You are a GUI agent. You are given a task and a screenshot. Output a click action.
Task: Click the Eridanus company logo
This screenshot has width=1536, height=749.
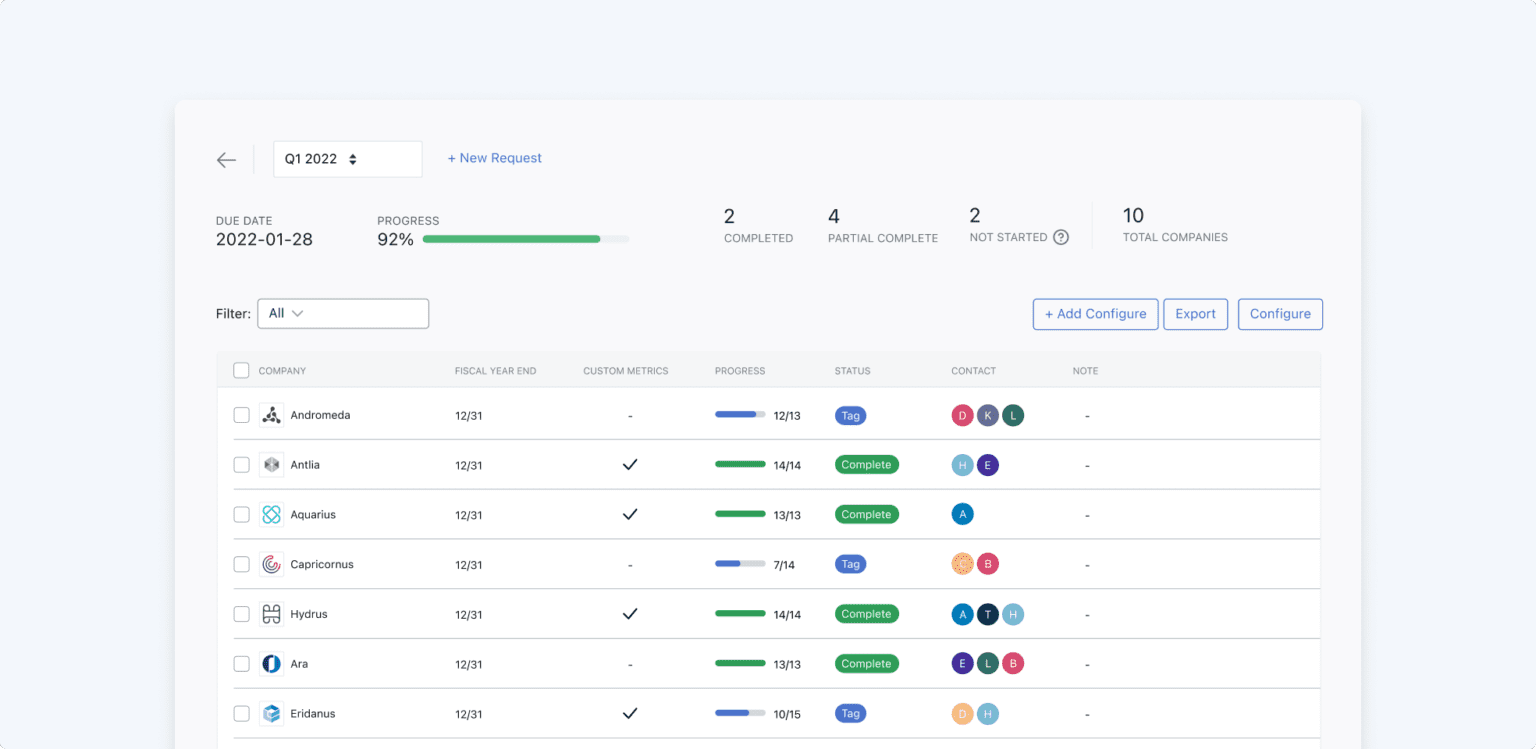point(271,713)
